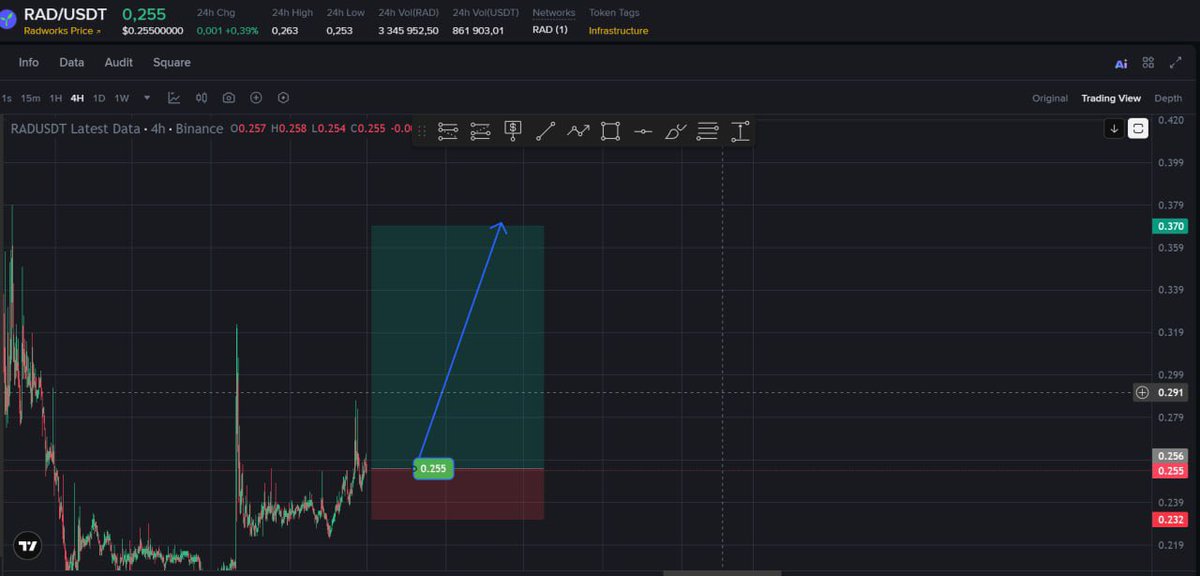
Task: Select the 1s timeframe
Action: pyautogui.click(x=7, y=98)
